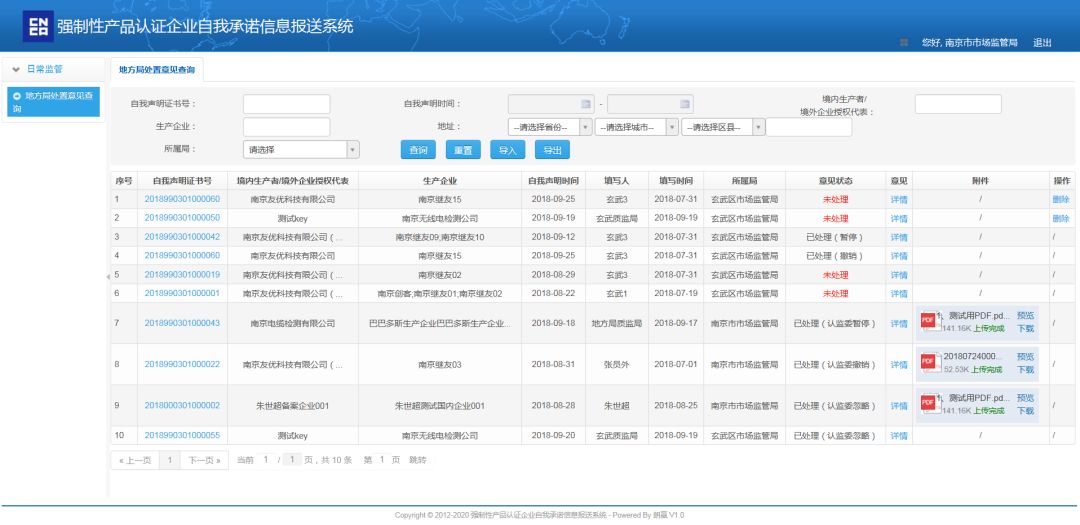Viewport: 1080px width, 525px height.
Task: Click 退出 to log out
Action: click(x=1042, y=42)
